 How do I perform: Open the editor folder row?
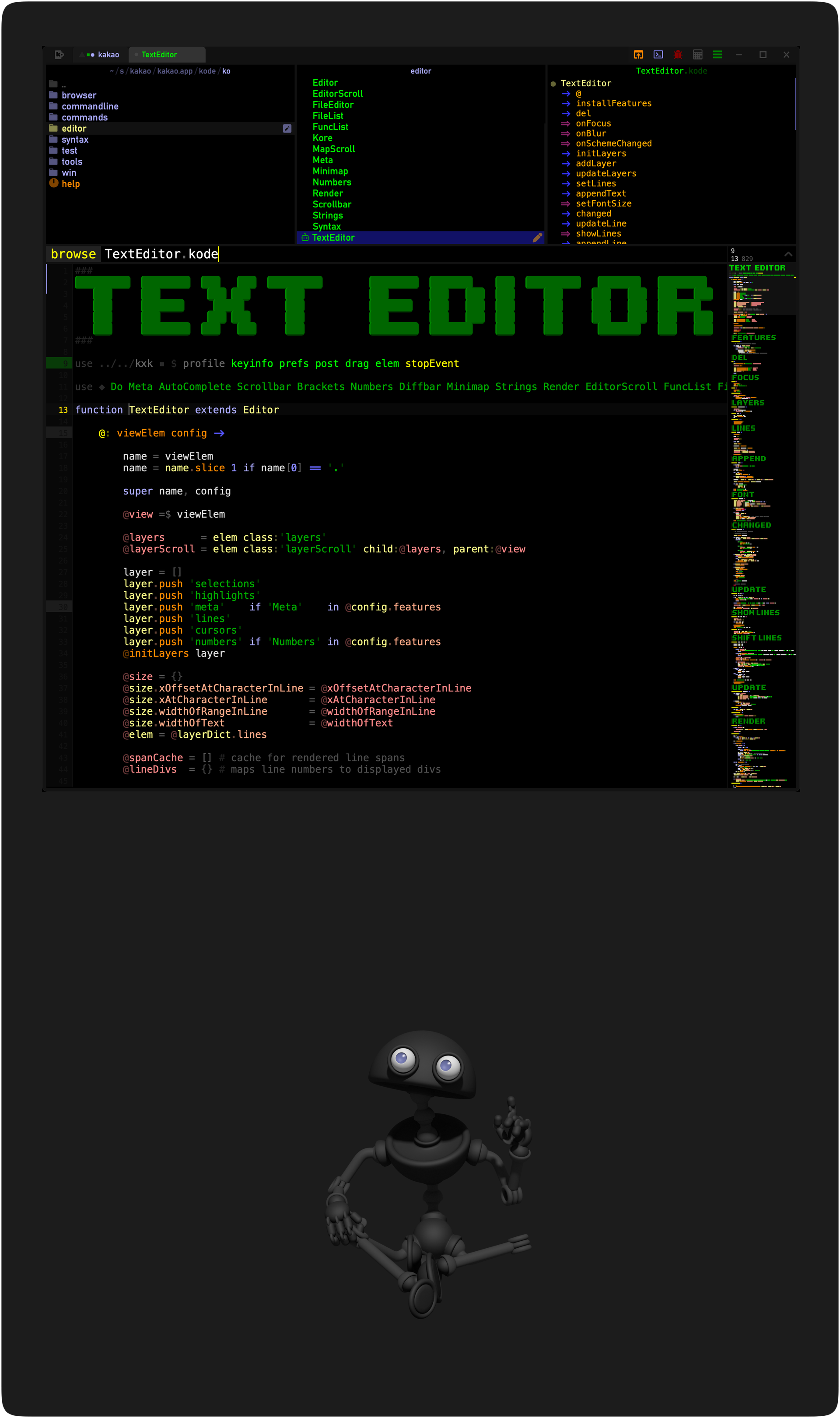tap(170, 129)
